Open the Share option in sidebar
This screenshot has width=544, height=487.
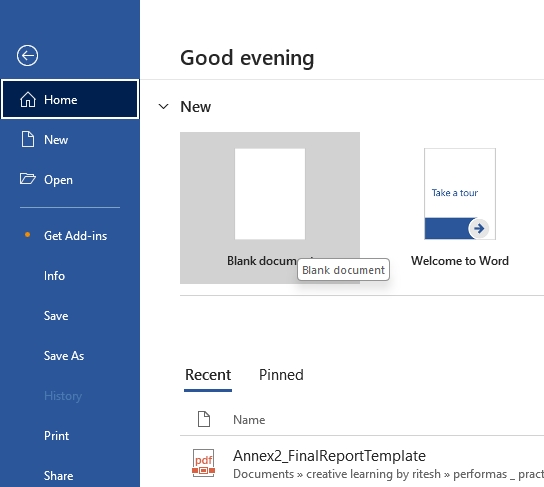pyautogui.click(x=70, y=476)
